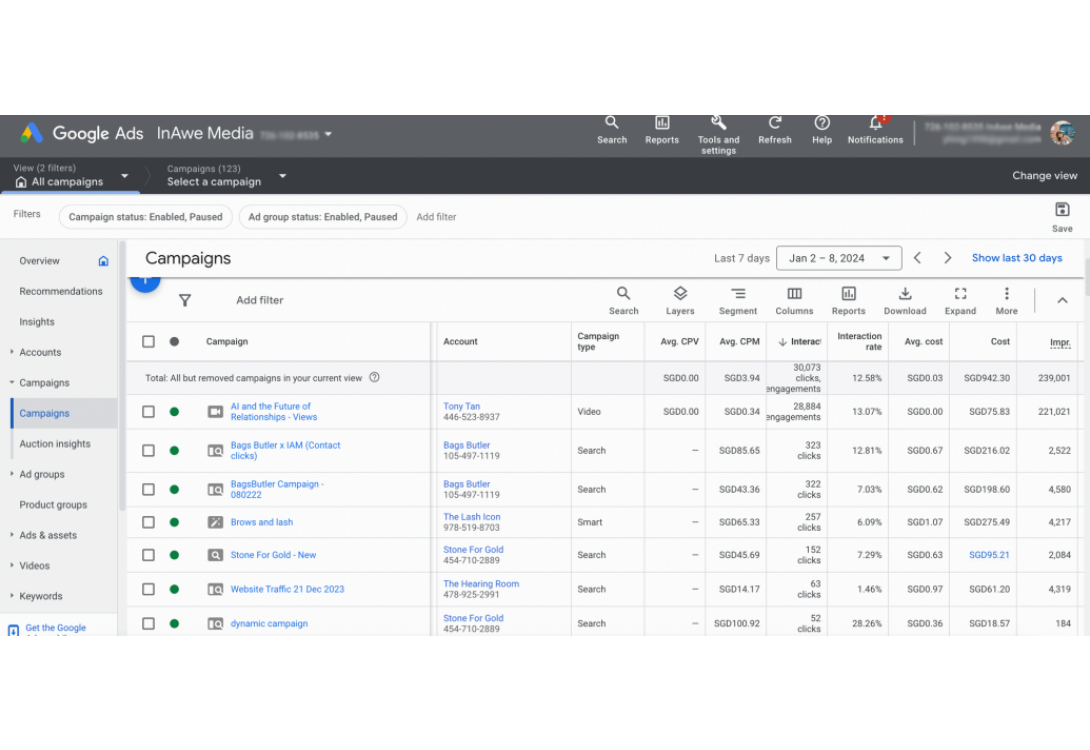This screenshot has height=750, width=1090.
Task: Open Auction insights in sidebar
Action: point(55,443)
